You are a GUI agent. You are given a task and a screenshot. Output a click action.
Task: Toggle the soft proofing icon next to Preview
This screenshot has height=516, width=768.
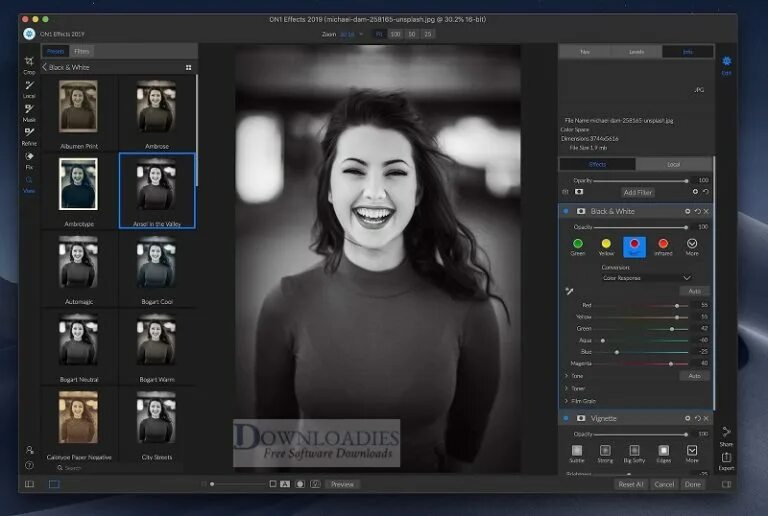(x=315, y=484)
